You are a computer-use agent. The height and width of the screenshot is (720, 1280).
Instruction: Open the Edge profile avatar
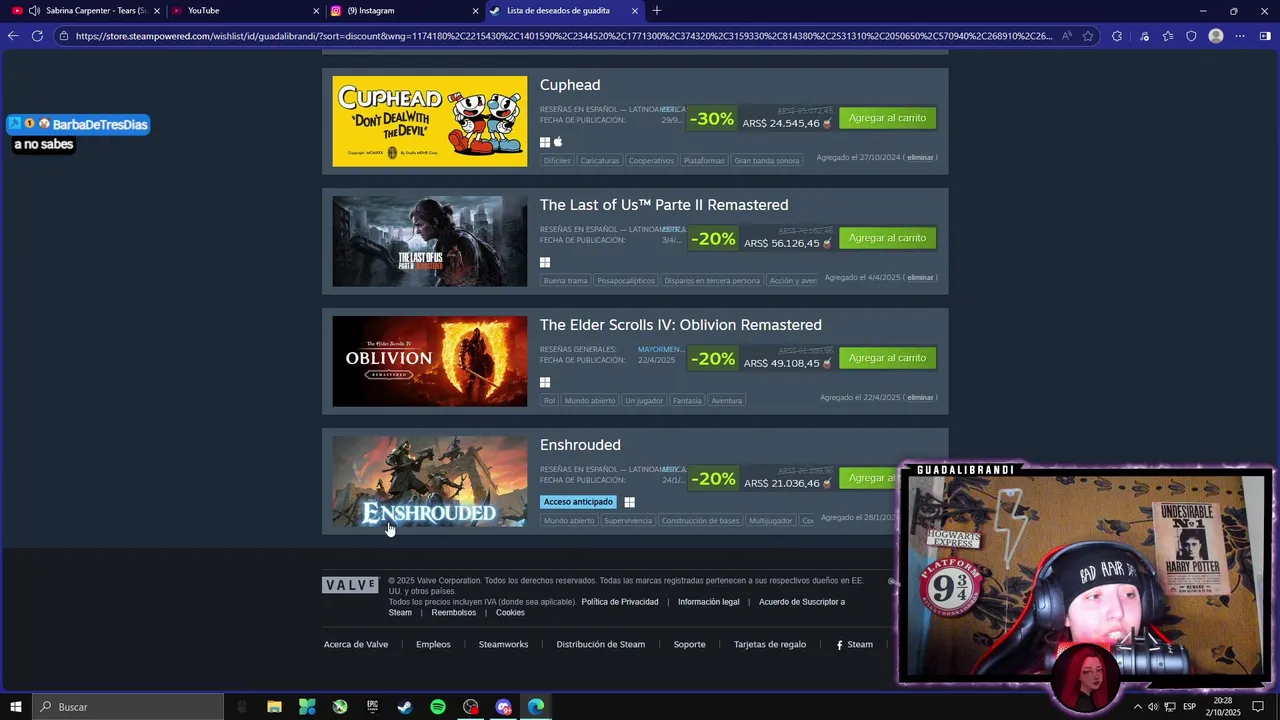click(x=1216, y=36)
